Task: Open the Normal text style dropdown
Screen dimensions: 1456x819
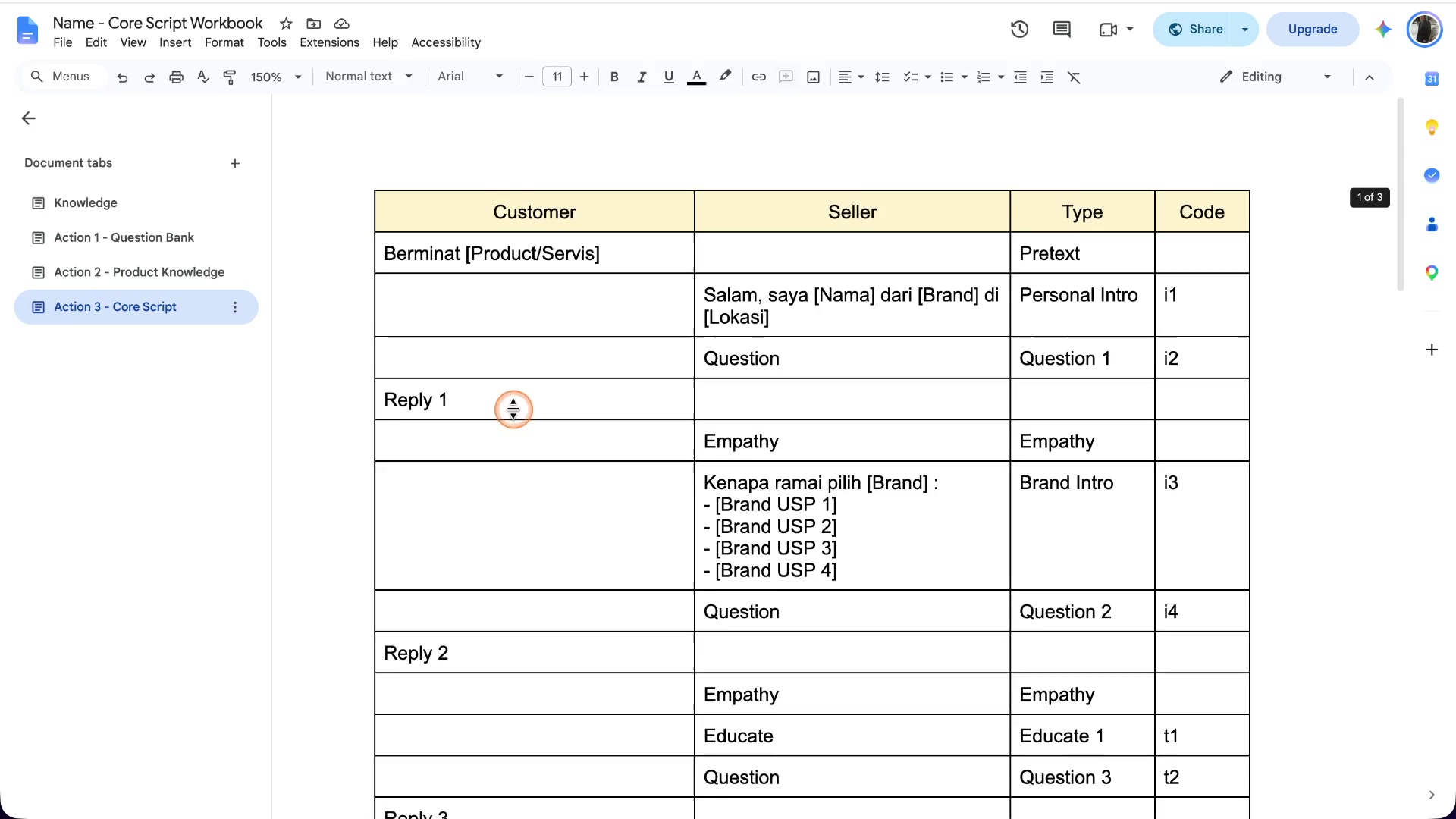Action: coord(369,77)
